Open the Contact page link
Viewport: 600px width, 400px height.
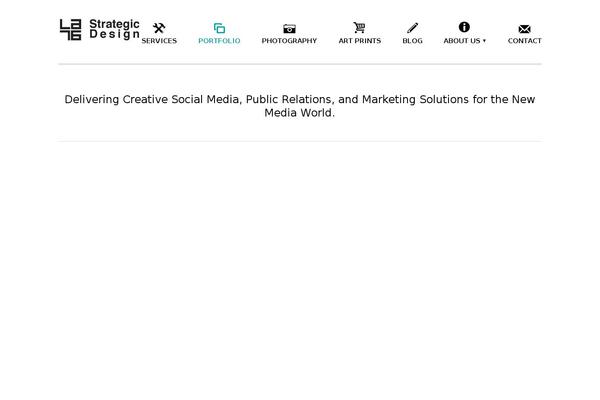click(525, 41)
